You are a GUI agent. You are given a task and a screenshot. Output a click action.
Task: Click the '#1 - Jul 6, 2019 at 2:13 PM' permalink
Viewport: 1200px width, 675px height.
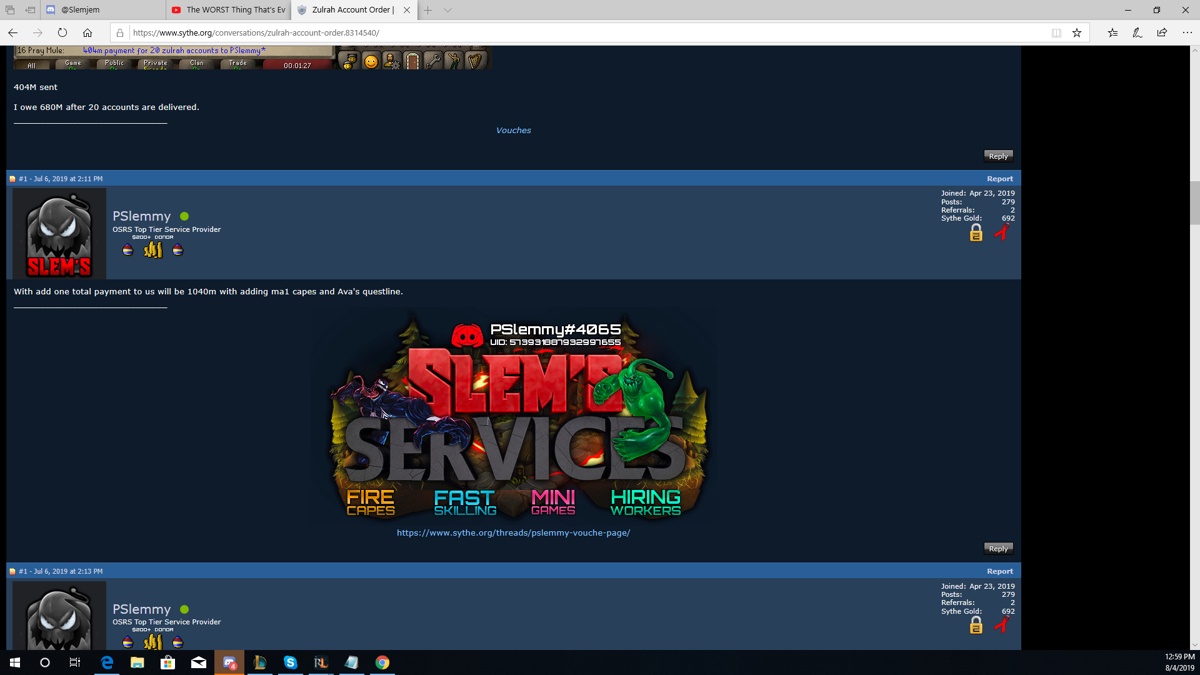coord(60,571)
